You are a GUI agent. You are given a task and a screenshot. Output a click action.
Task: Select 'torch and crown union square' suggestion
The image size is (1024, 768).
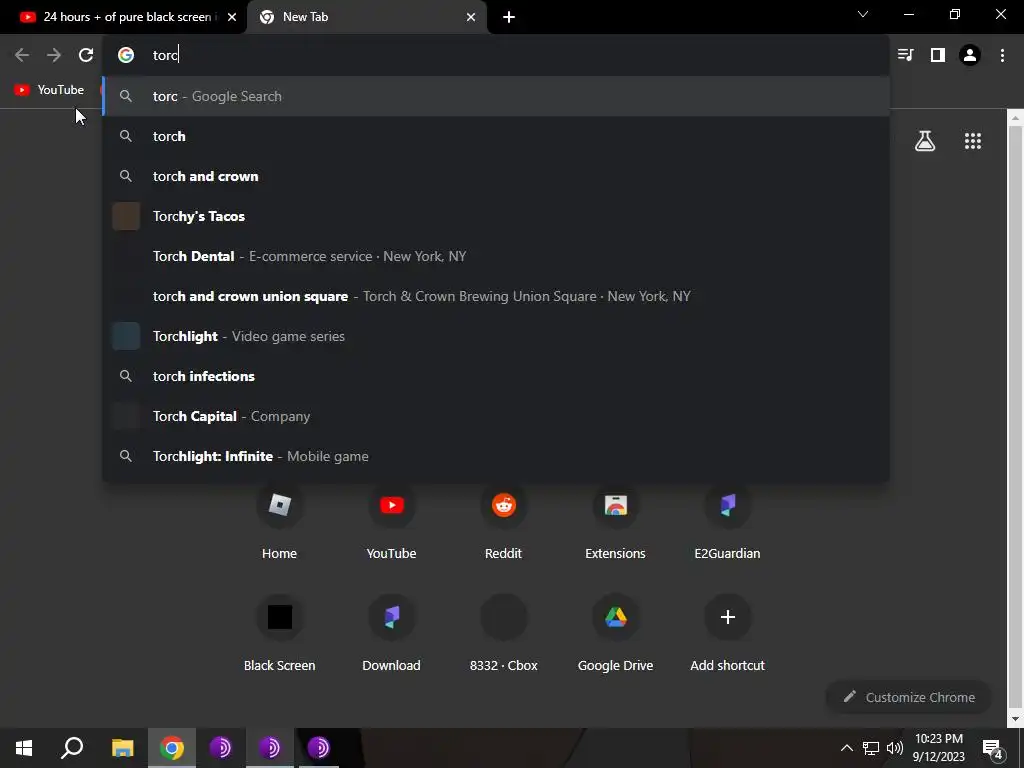tap(496, 296)
